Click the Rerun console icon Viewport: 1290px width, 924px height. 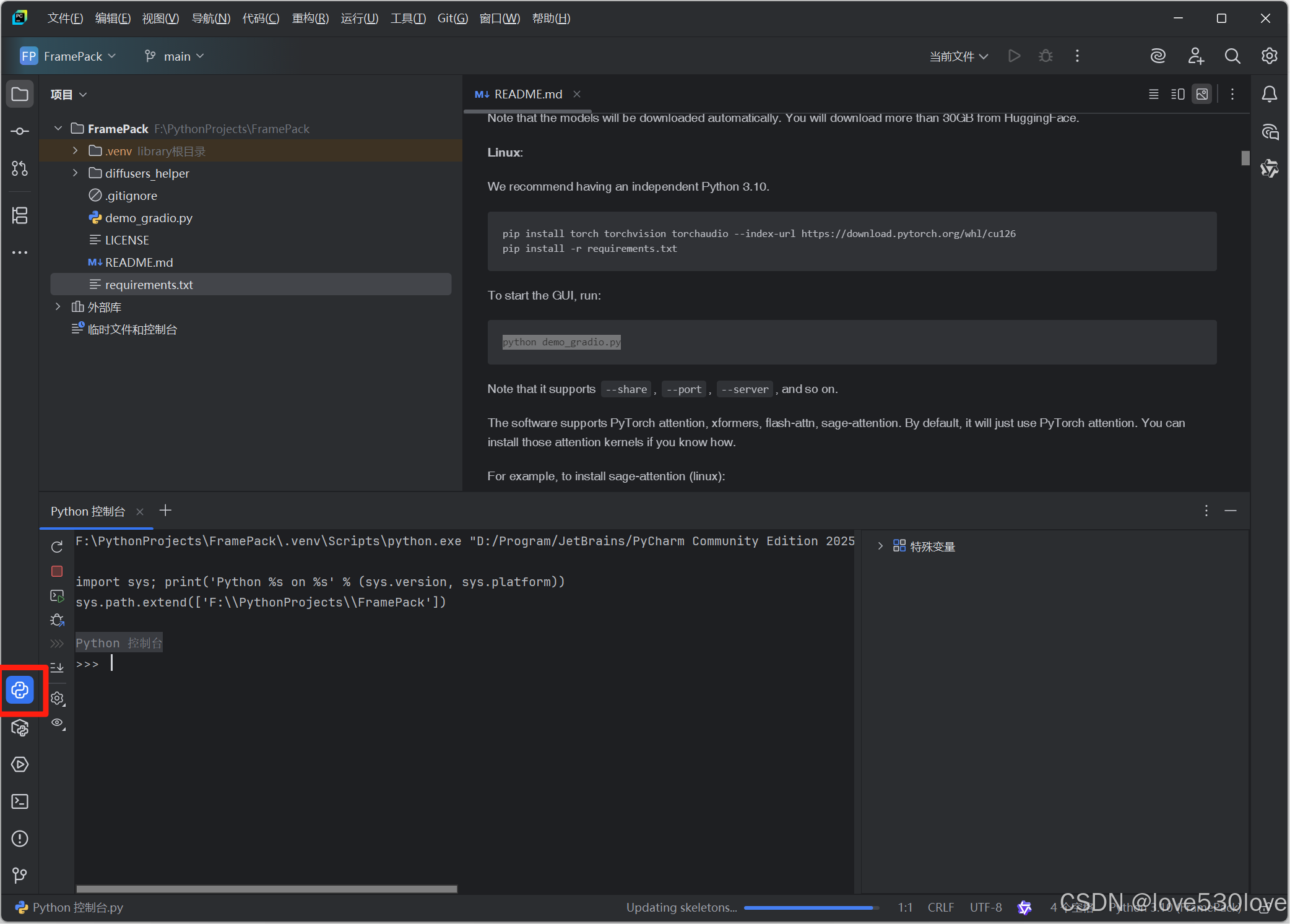(57, 546)
